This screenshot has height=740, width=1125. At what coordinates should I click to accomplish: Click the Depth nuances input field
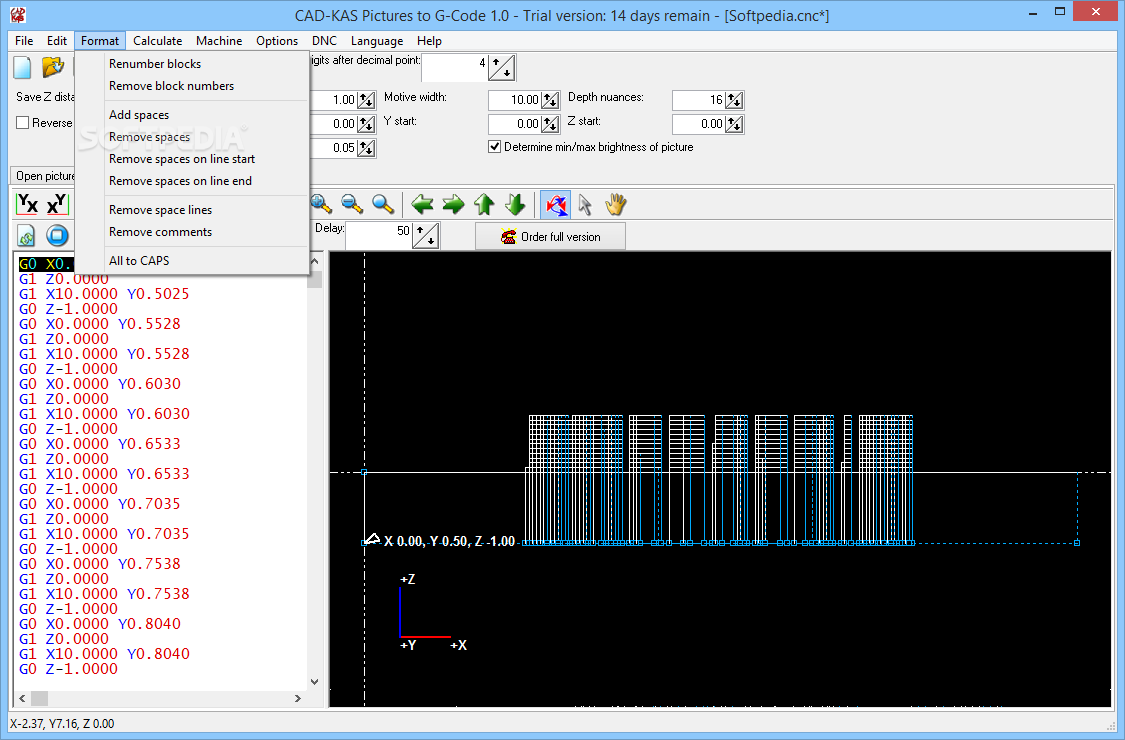point(698,100)
